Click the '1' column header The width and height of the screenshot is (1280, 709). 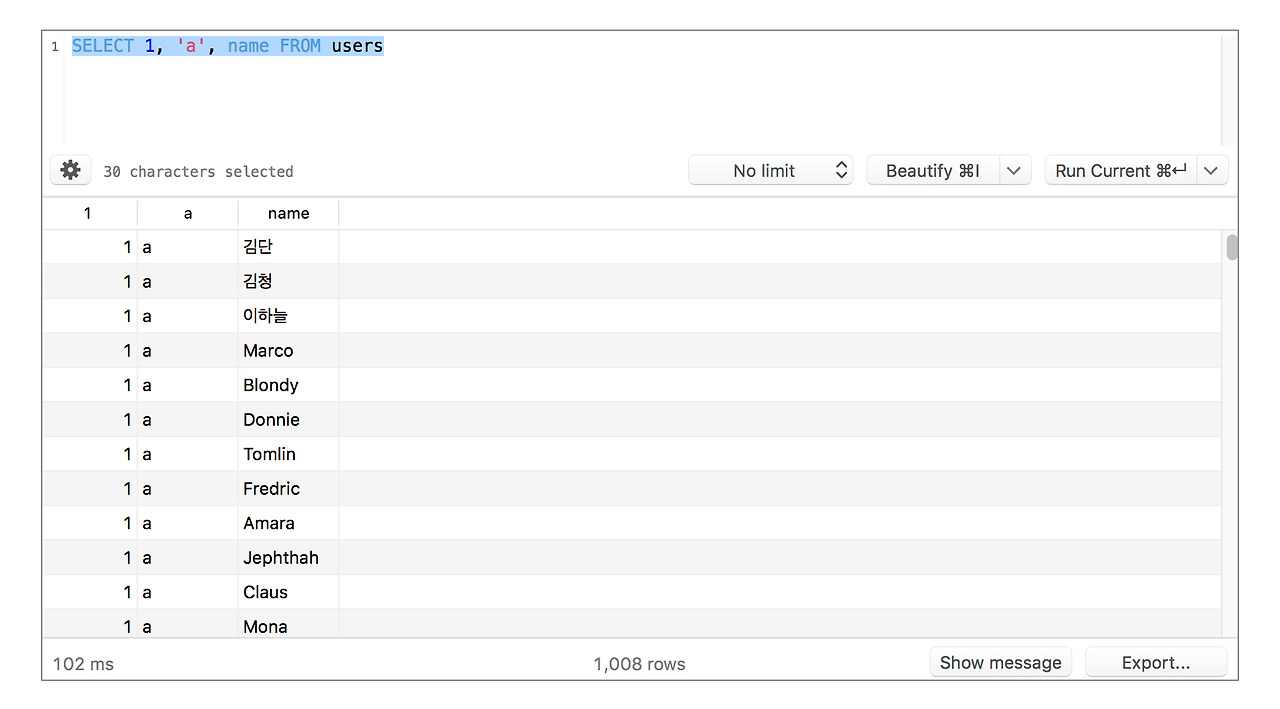(88, 213)
